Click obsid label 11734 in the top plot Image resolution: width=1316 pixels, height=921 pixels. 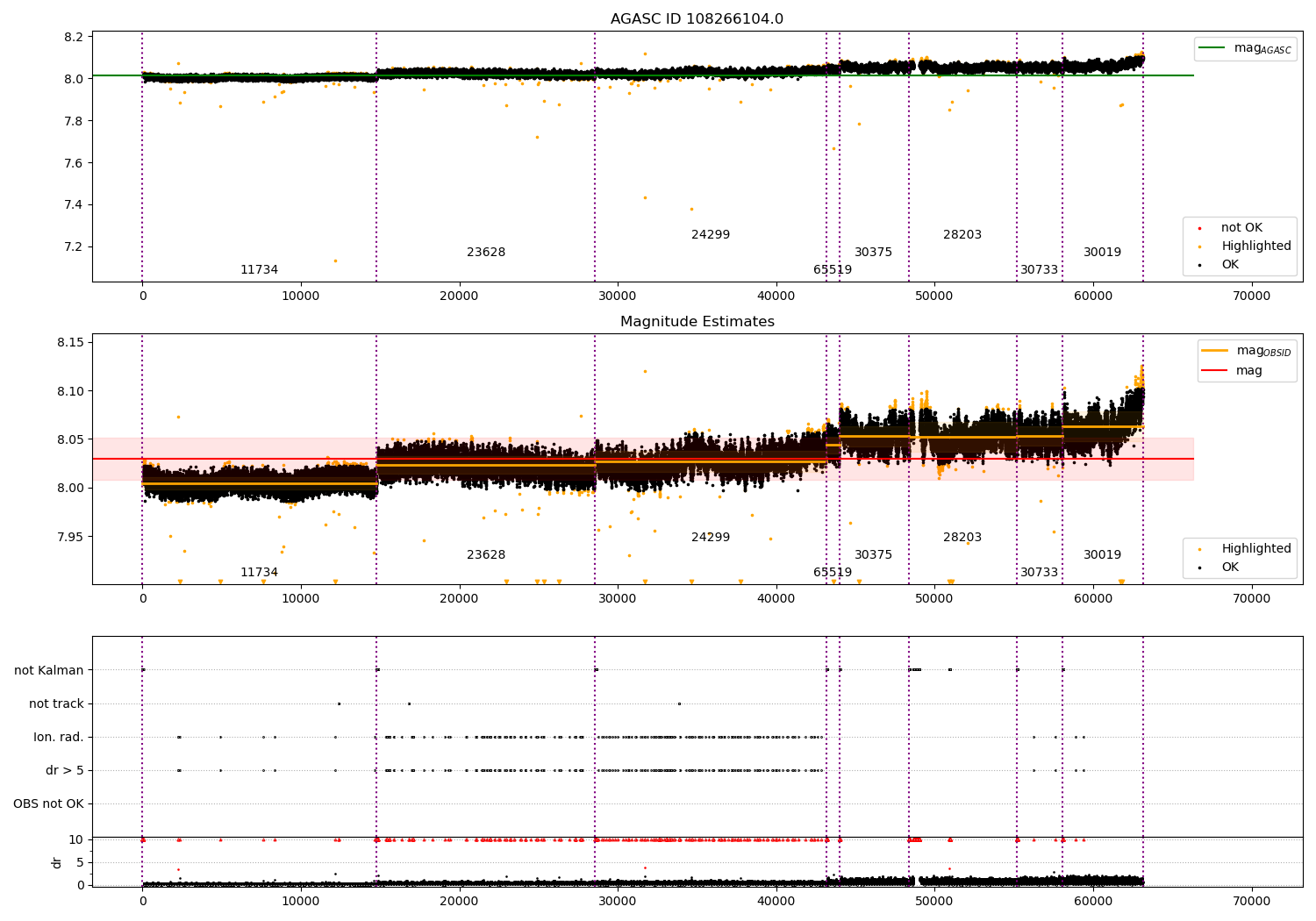click(259, 270)
